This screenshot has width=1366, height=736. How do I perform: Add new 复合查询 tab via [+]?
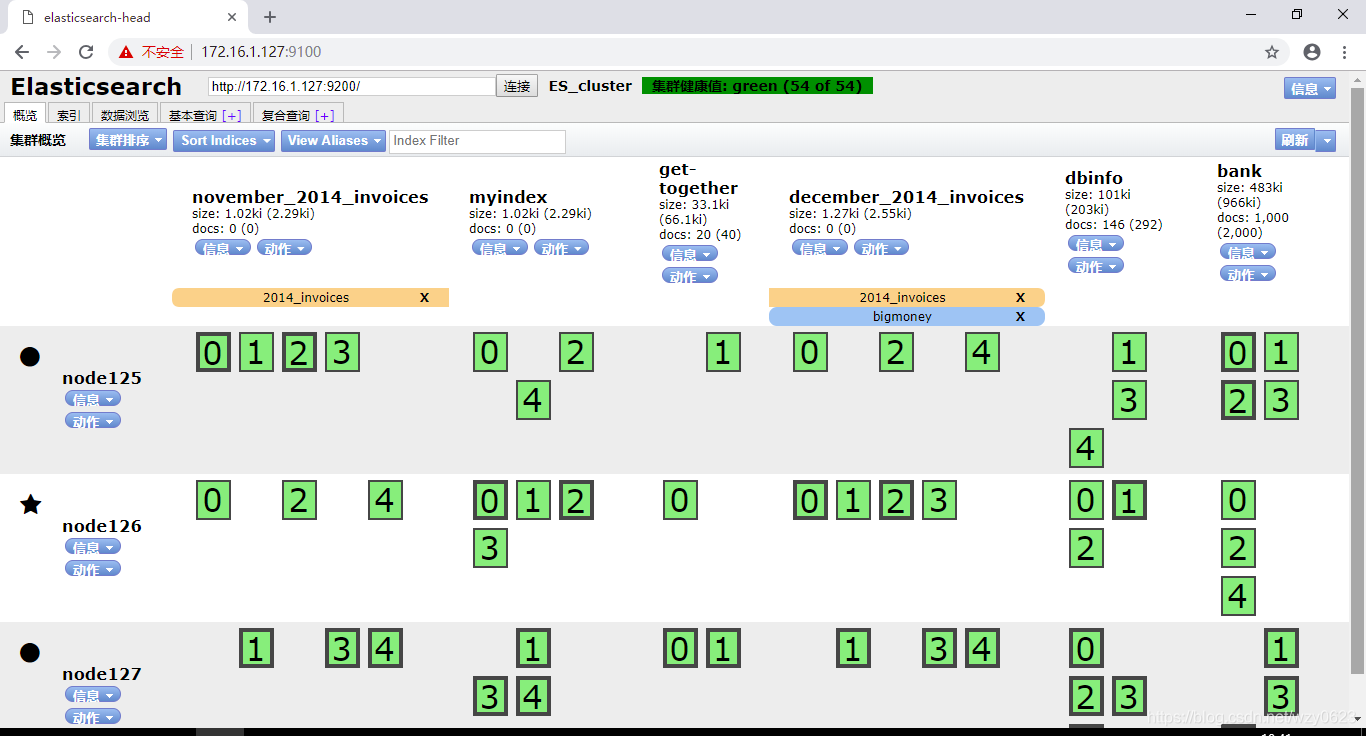(x=324, y=116)
